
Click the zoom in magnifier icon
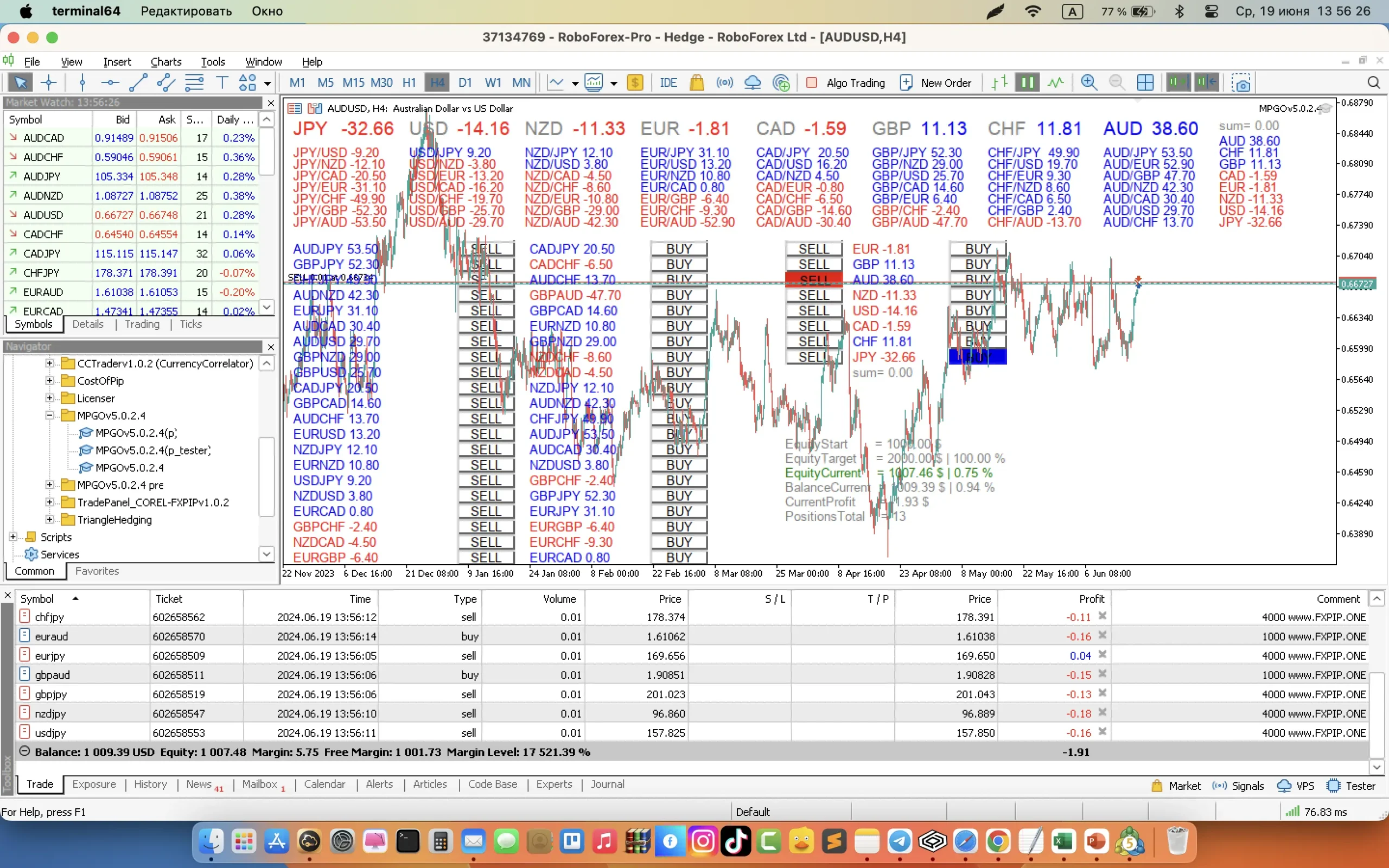pos(1088,82)
